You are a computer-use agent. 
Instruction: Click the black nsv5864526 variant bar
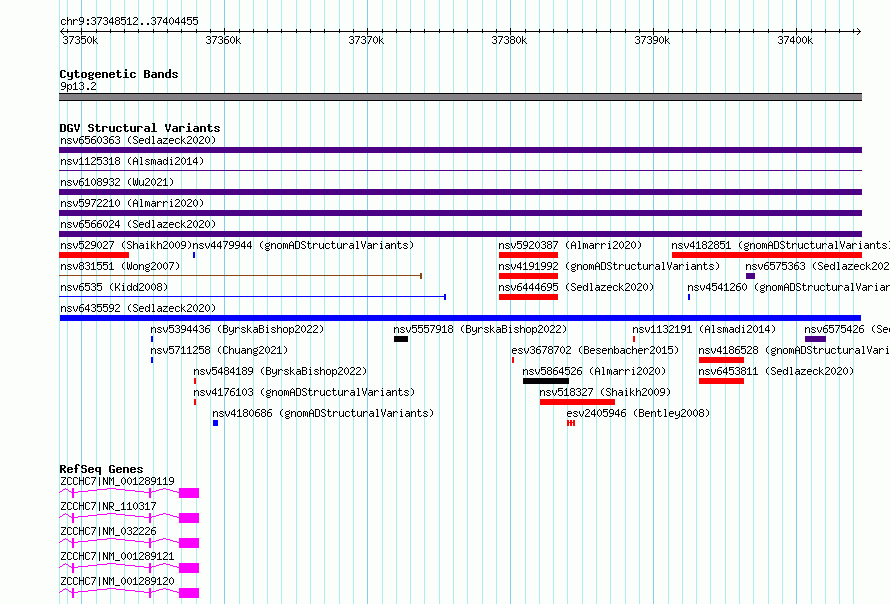point(546,381)
